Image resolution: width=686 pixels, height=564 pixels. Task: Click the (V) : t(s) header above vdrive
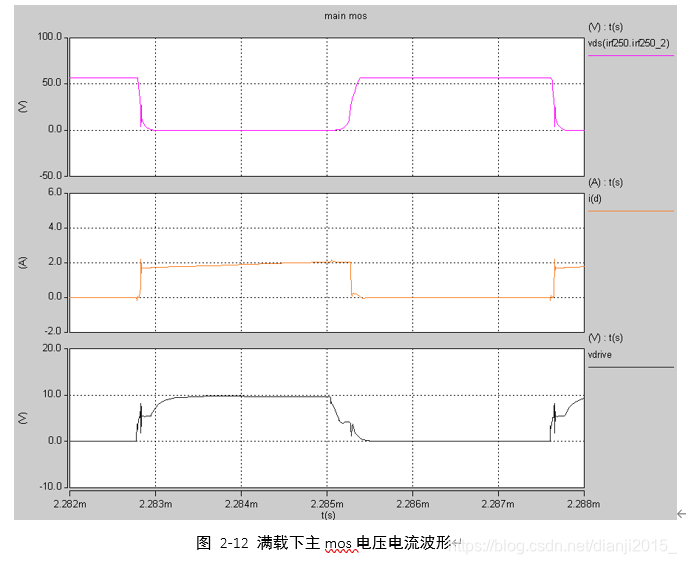tap(606, 338)
